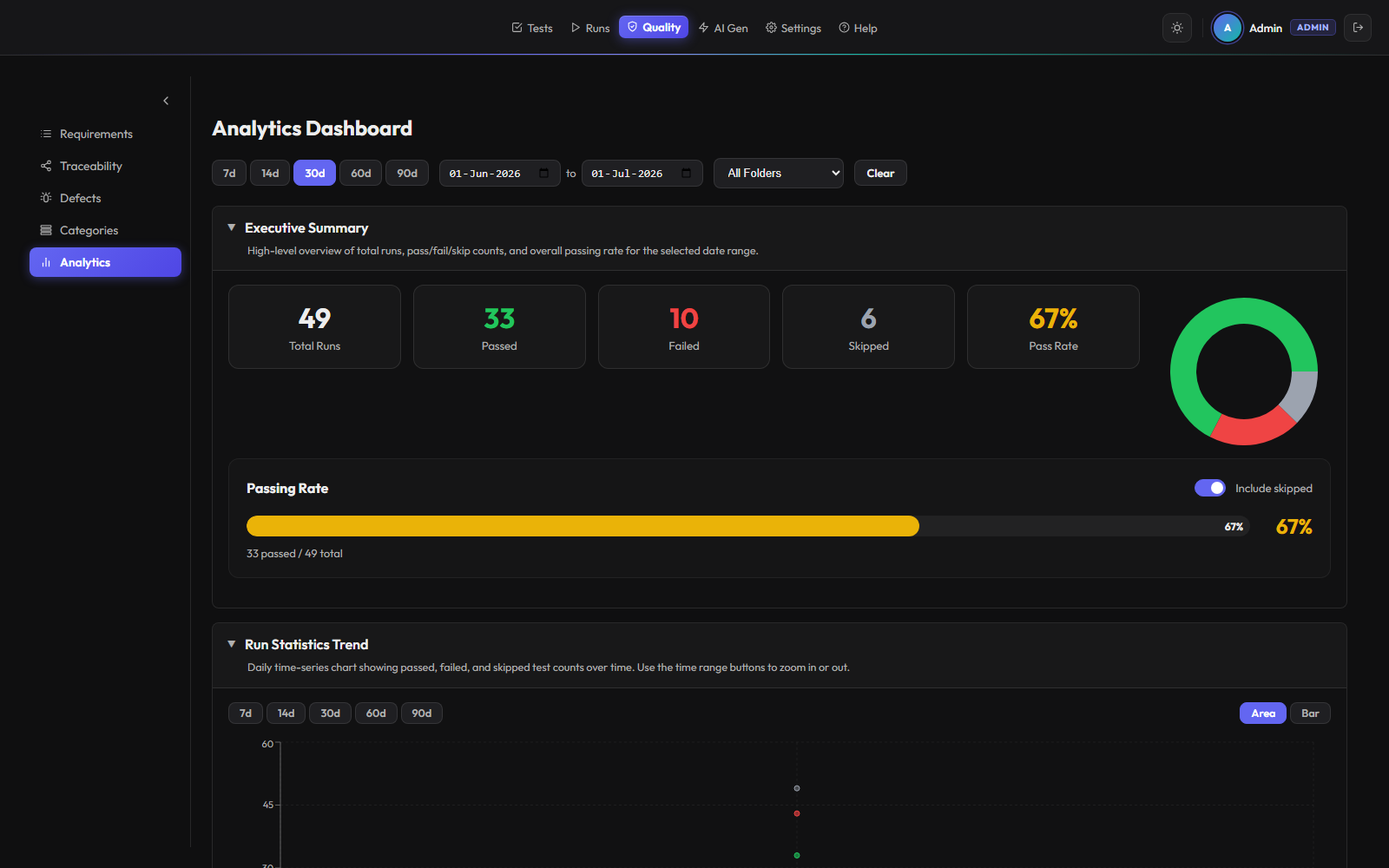1389x868 pixels.
Task: Zoom trend chart to 90d
Action: coord(422,713)
